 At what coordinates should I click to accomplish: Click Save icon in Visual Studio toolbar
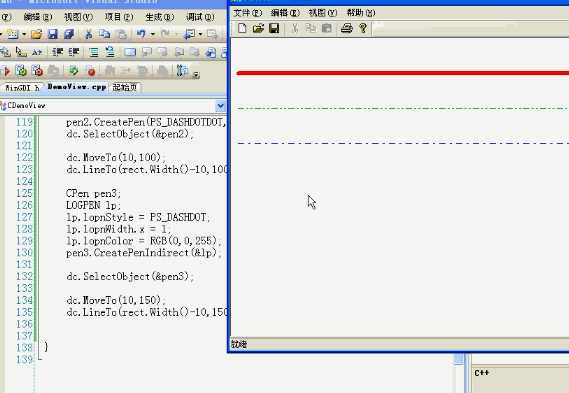[x=53, y=34]
